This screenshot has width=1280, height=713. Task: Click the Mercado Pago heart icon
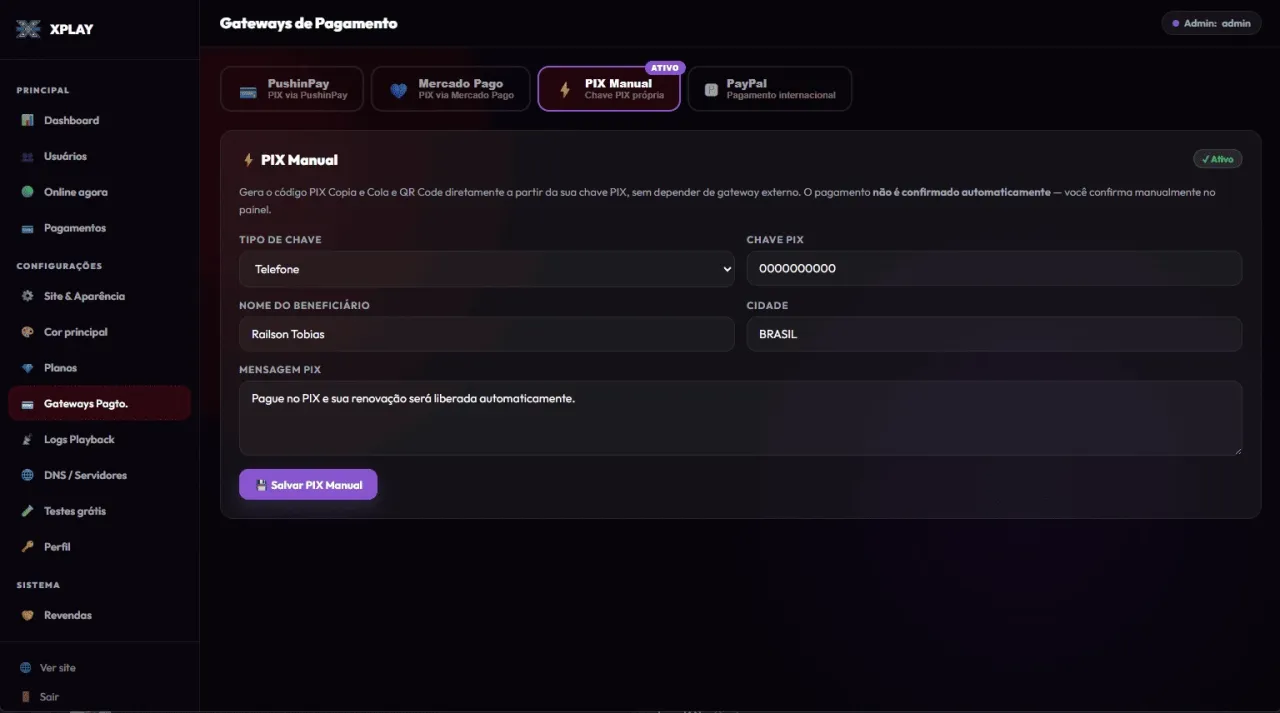coord(399,90)
